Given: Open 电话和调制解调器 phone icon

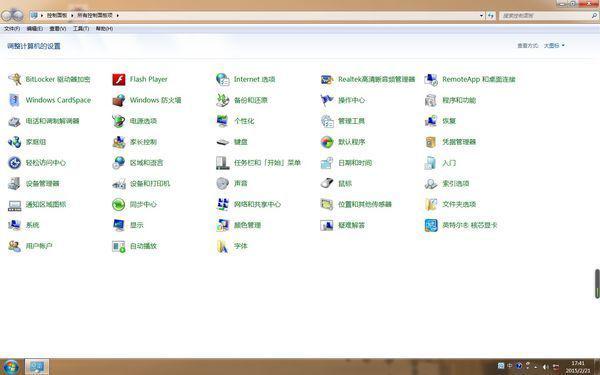Looking at the screenshot, I should [x=15, y=121].
